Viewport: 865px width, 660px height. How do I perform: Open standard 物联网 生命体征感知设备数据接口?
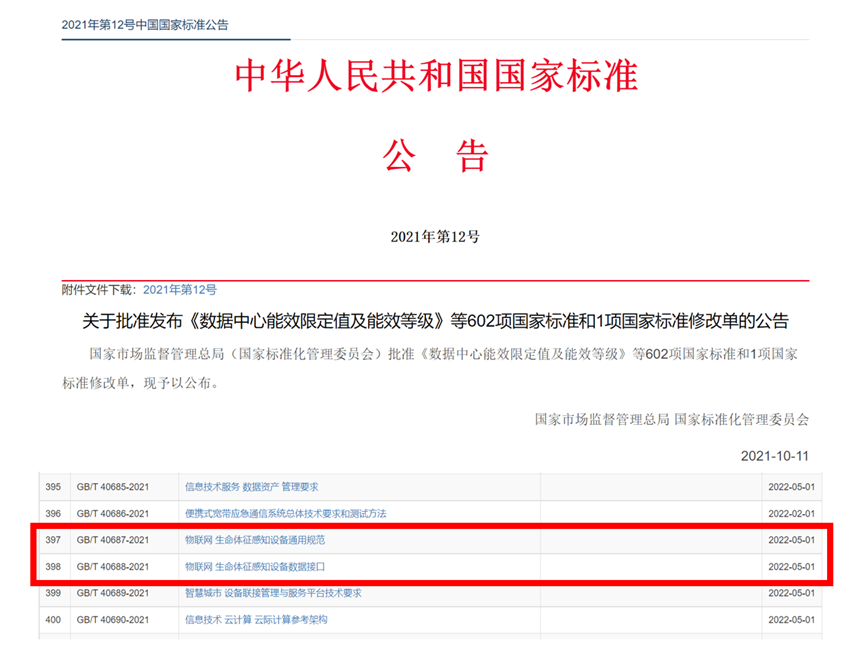pyautogui.click(x=255, y=567)
